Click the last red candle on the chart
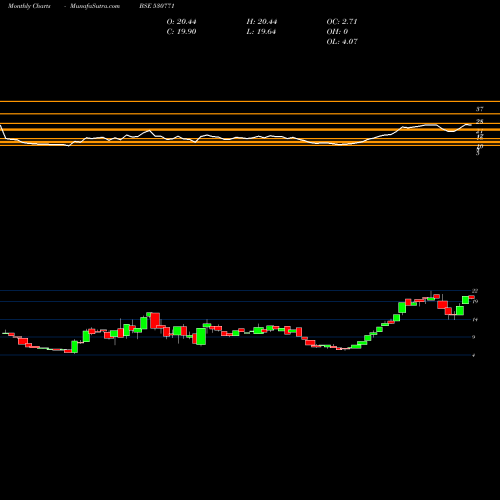The image size is (500, 500). click(x=471, y=297)
